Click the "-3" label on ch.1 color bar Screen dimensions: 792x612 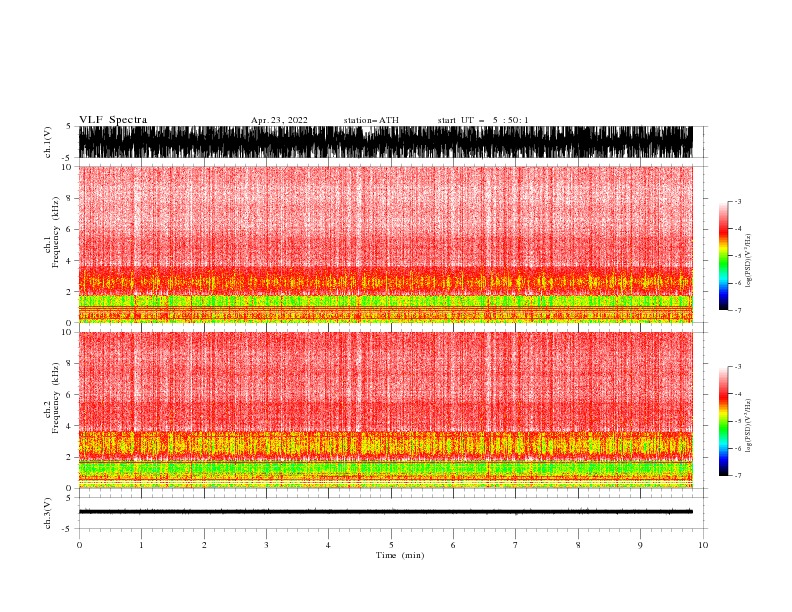pyautogui.click(x=738, y=201)
